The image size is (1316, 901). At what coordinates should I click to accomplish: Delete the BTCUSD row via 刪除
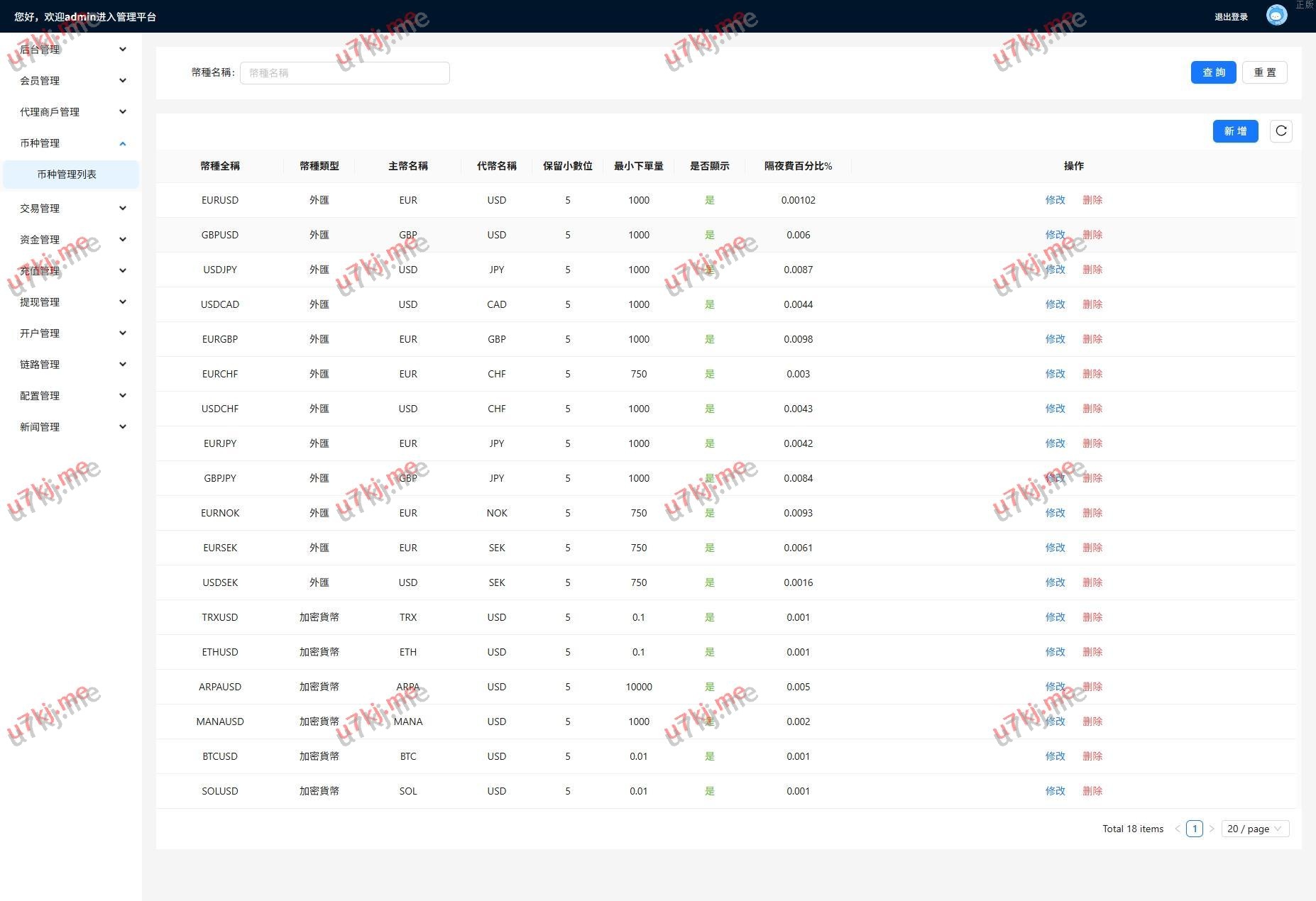click(1092, 756)
